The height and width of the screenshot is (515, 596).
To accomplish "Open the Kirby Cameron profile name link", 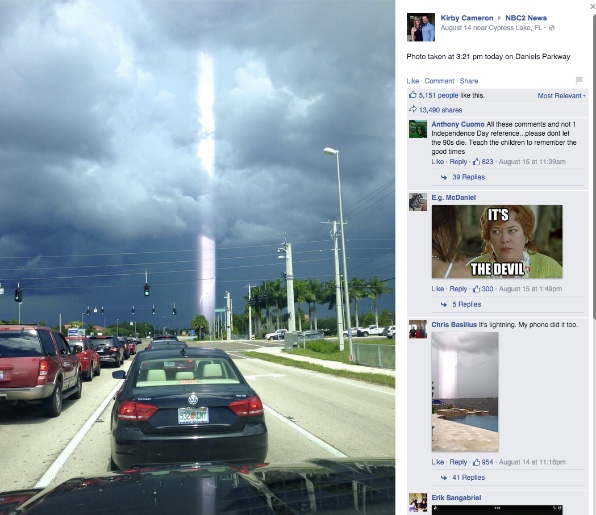I will pyautogui.click(x=467, y=18).
